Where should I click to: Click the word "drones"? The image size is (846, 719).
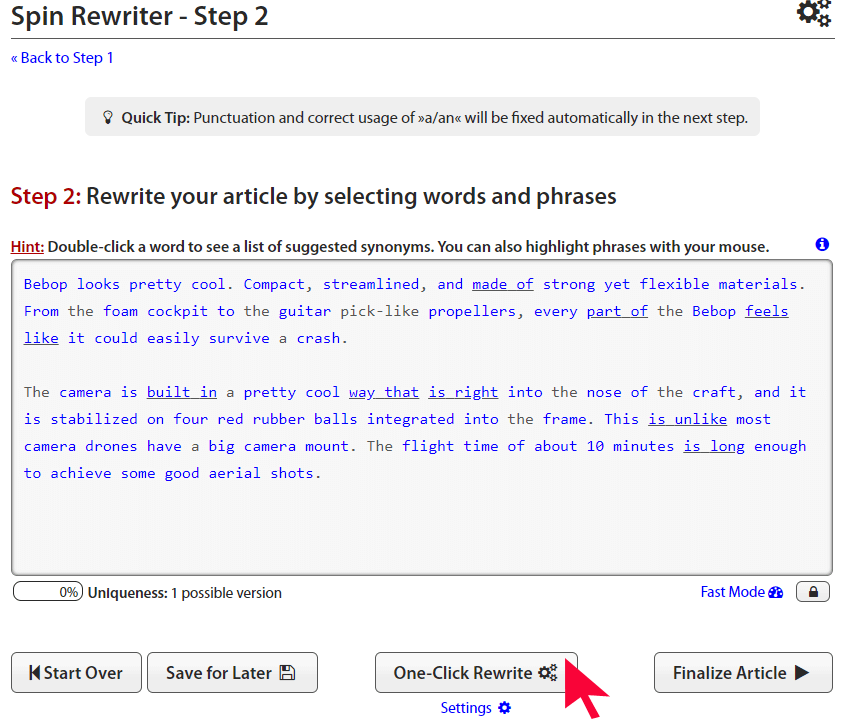(x=111, y=446)
